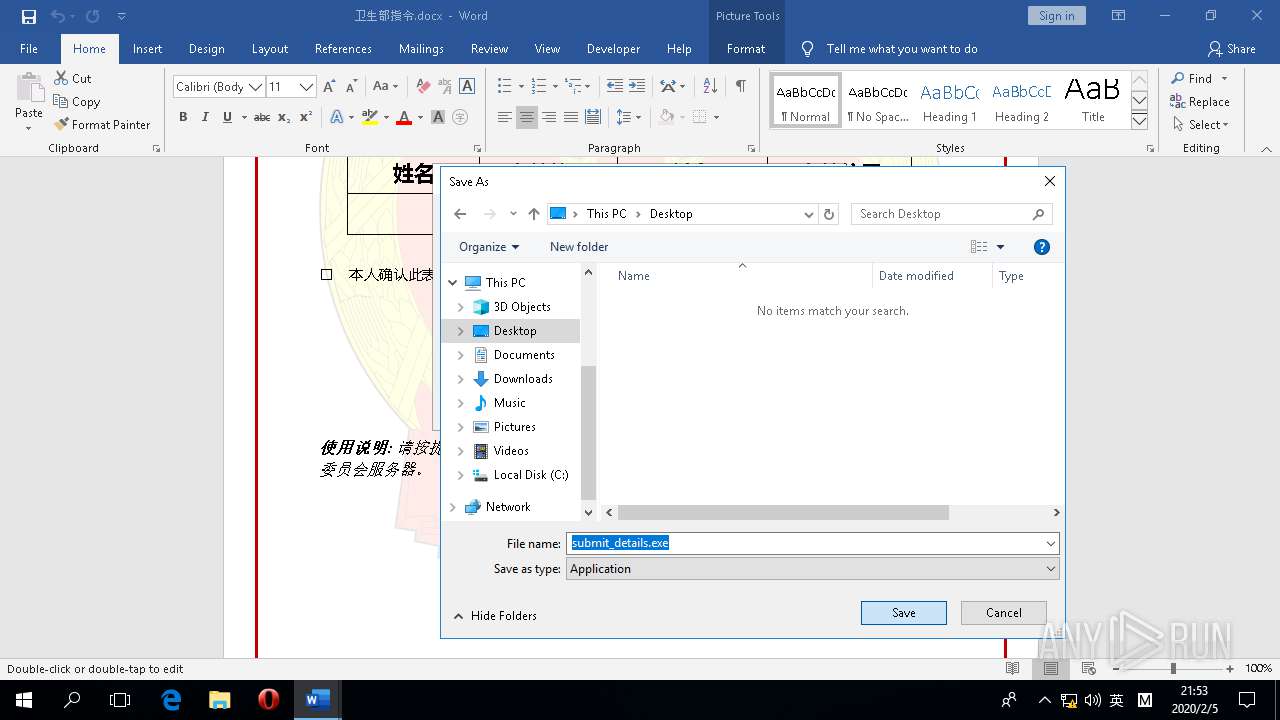This screenshot has width=1280, height=720.
Task: Expand the Styles gallery
Action: pos(1139,121)
